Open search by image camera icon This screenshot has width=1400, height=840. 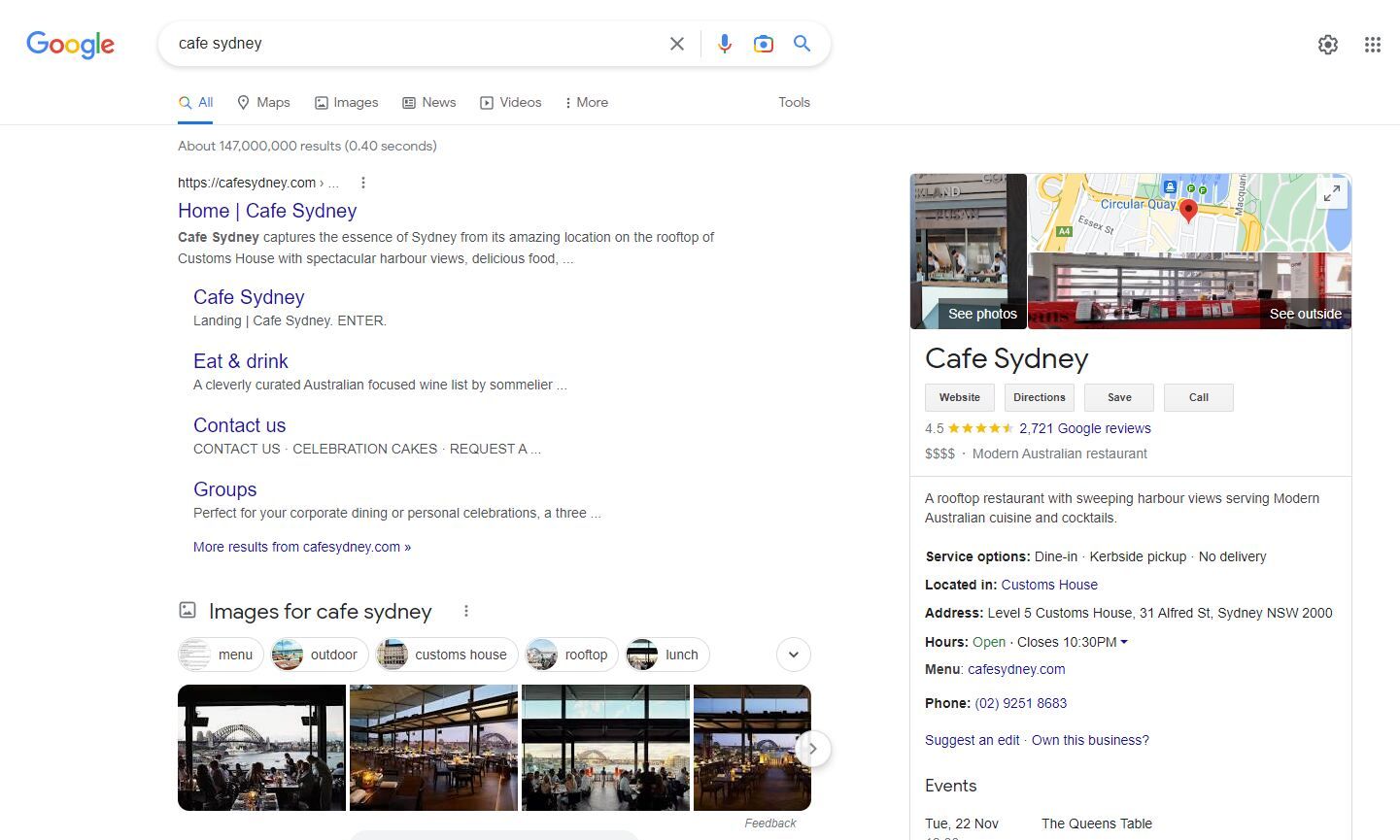coord(764,44)
